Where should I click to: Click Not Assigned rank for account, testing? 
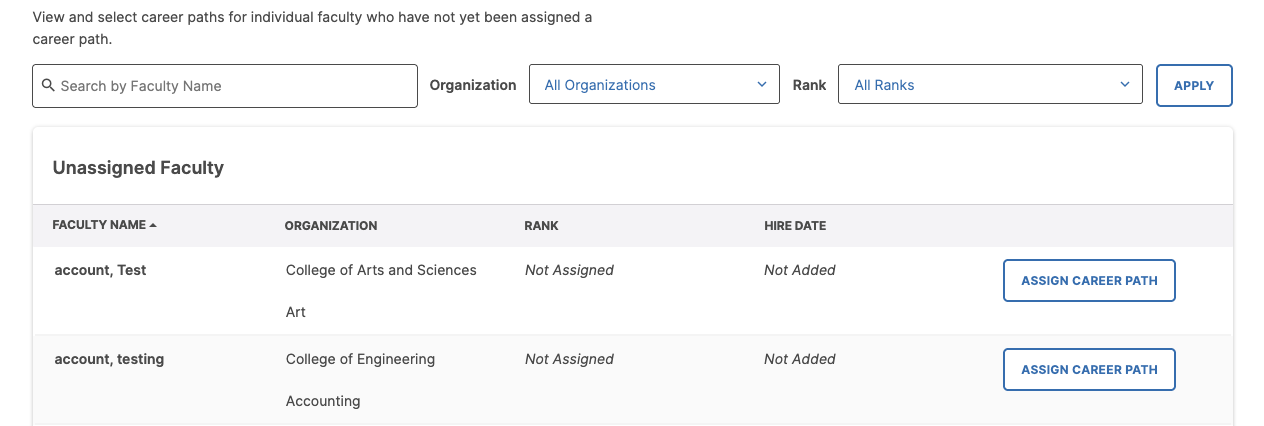pyautogui.click(x=569, y=359)
